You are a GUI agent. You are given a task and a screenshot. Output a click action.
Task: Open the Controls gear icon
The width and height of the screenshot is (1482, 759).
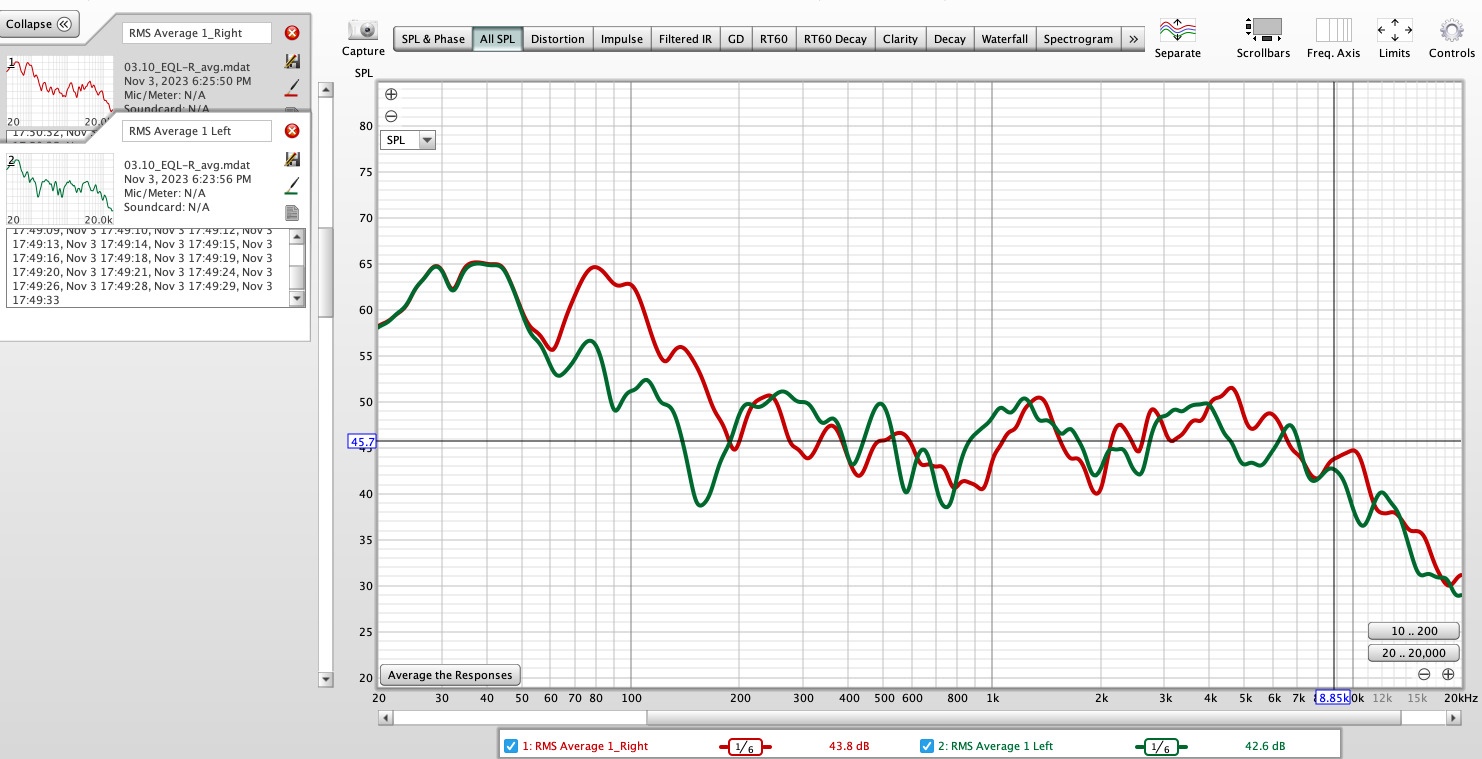[1452, 29]
